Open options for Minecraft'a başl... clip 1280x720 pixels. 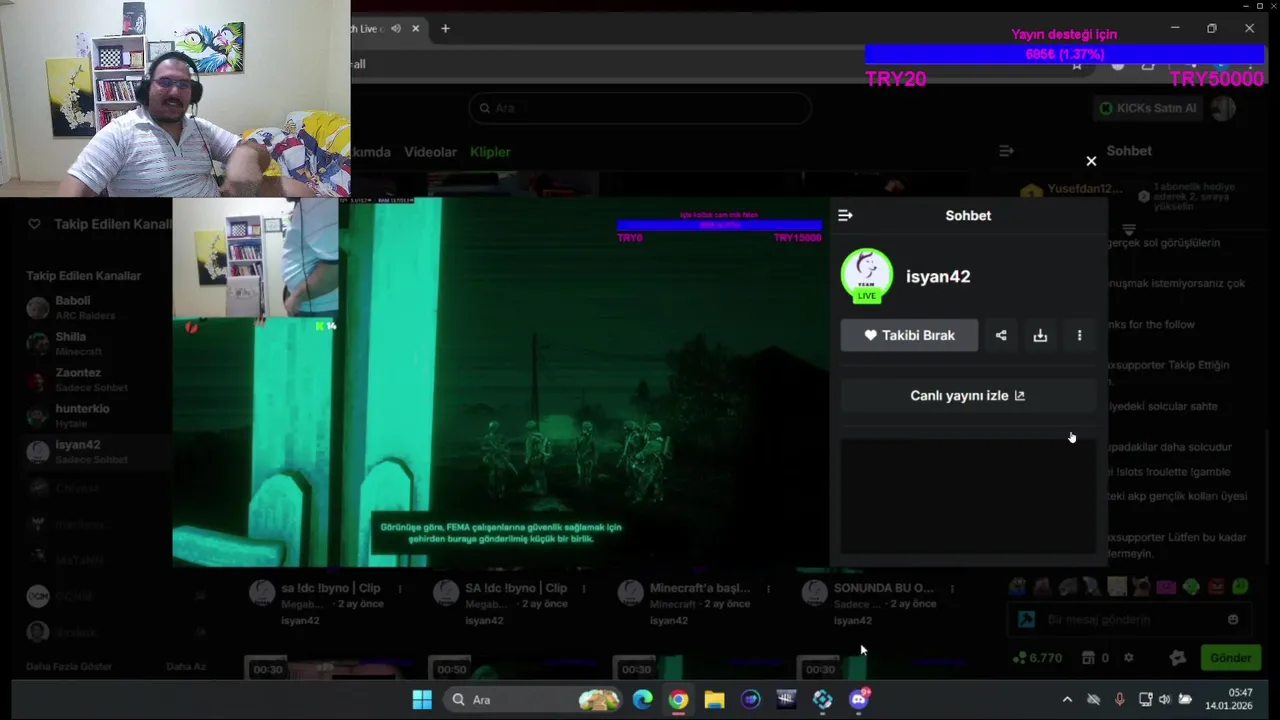click(768, 589)
